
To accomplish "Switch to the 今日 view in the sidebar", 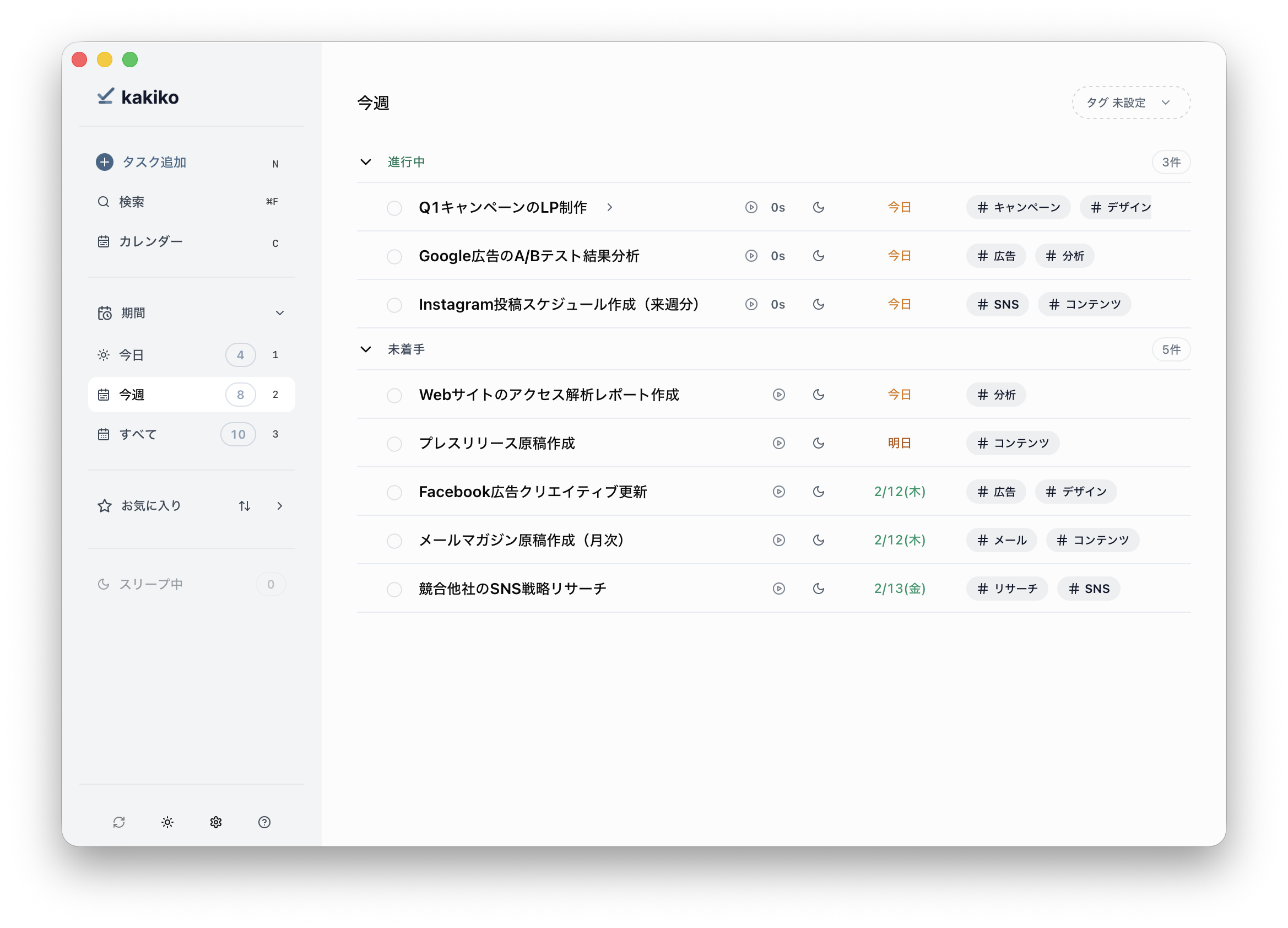I will (131, 354).
